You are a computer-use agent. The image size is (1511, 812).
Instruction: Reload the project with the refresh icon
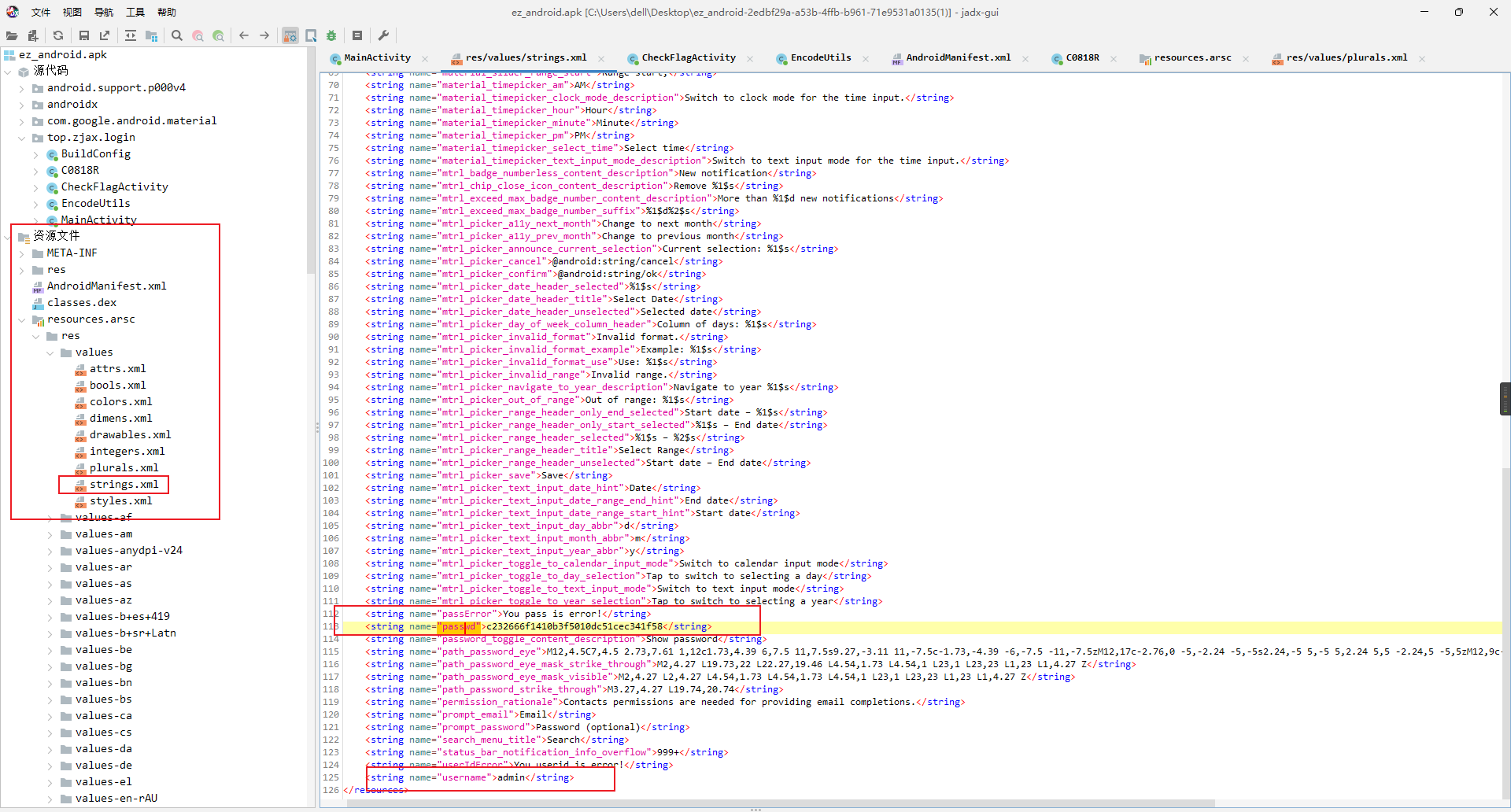58,35
